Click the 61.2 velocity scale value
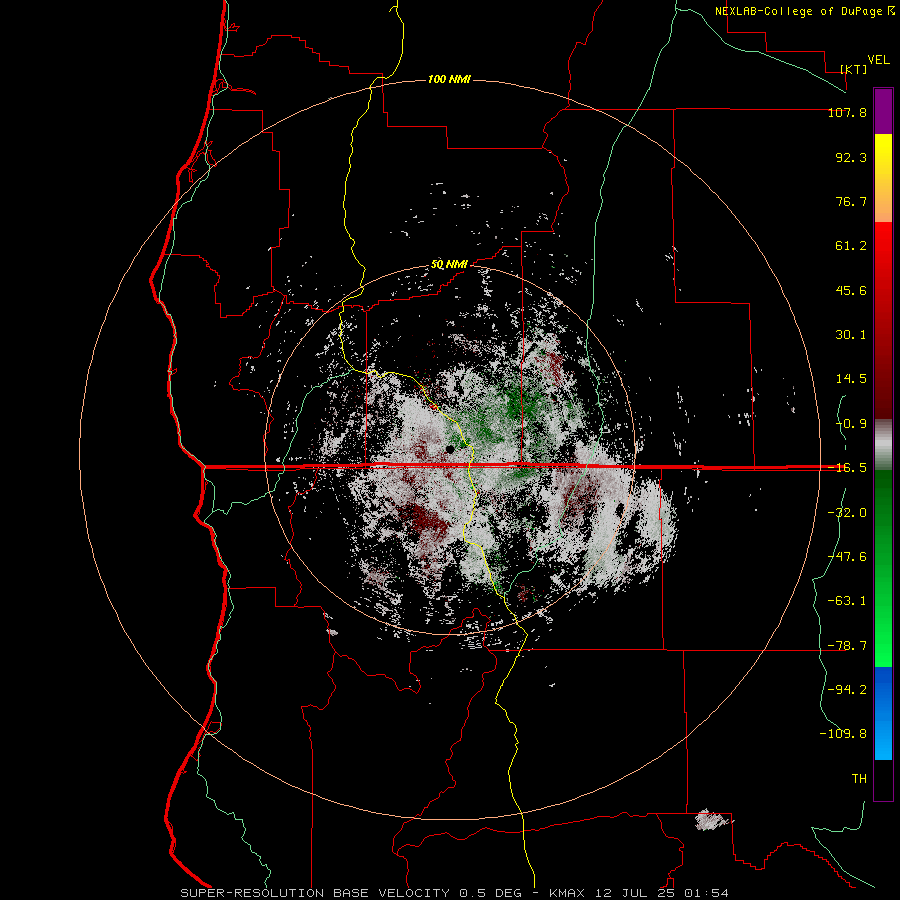The height and width of the screenshot is (900, 900). pyautogui.click(x=851, y=245)
